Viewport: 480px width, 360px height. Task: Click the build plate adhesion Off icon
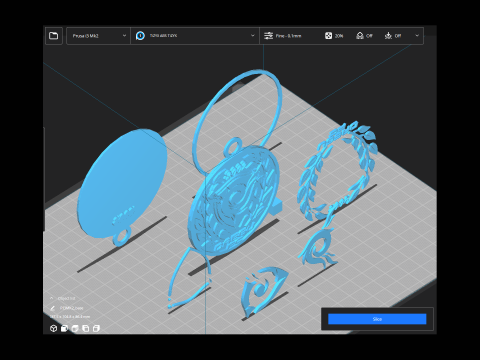pos(388,36)
